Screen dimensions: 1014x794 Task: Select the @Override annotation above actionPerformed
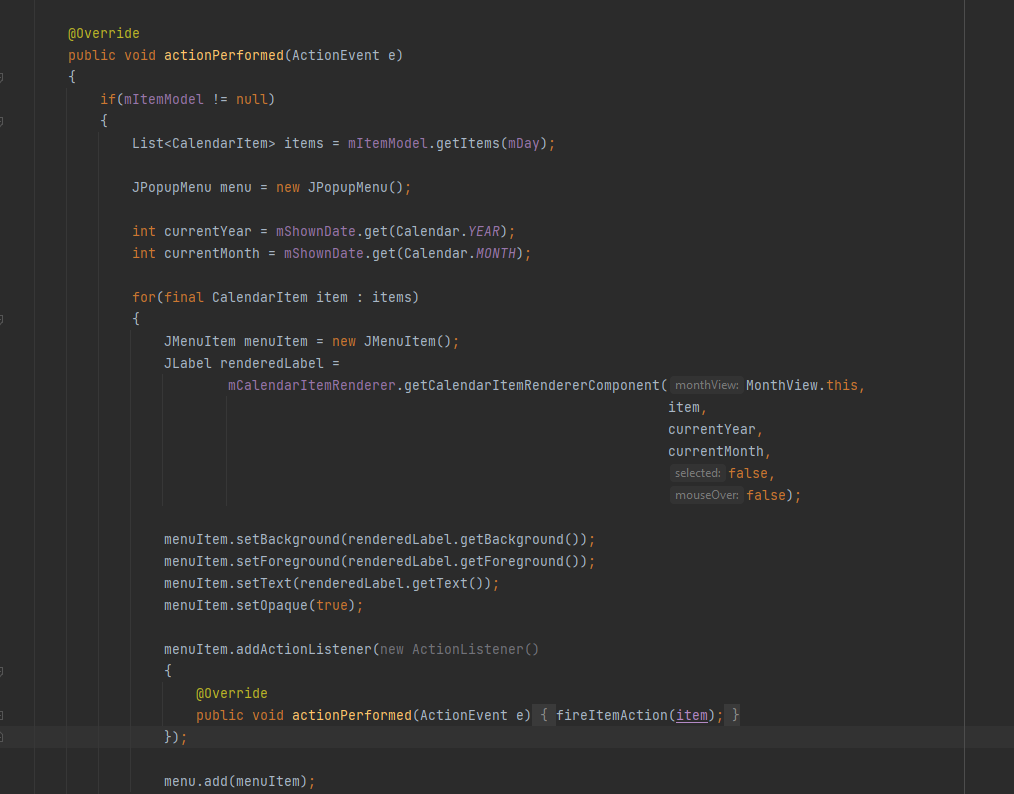[103, 33]
